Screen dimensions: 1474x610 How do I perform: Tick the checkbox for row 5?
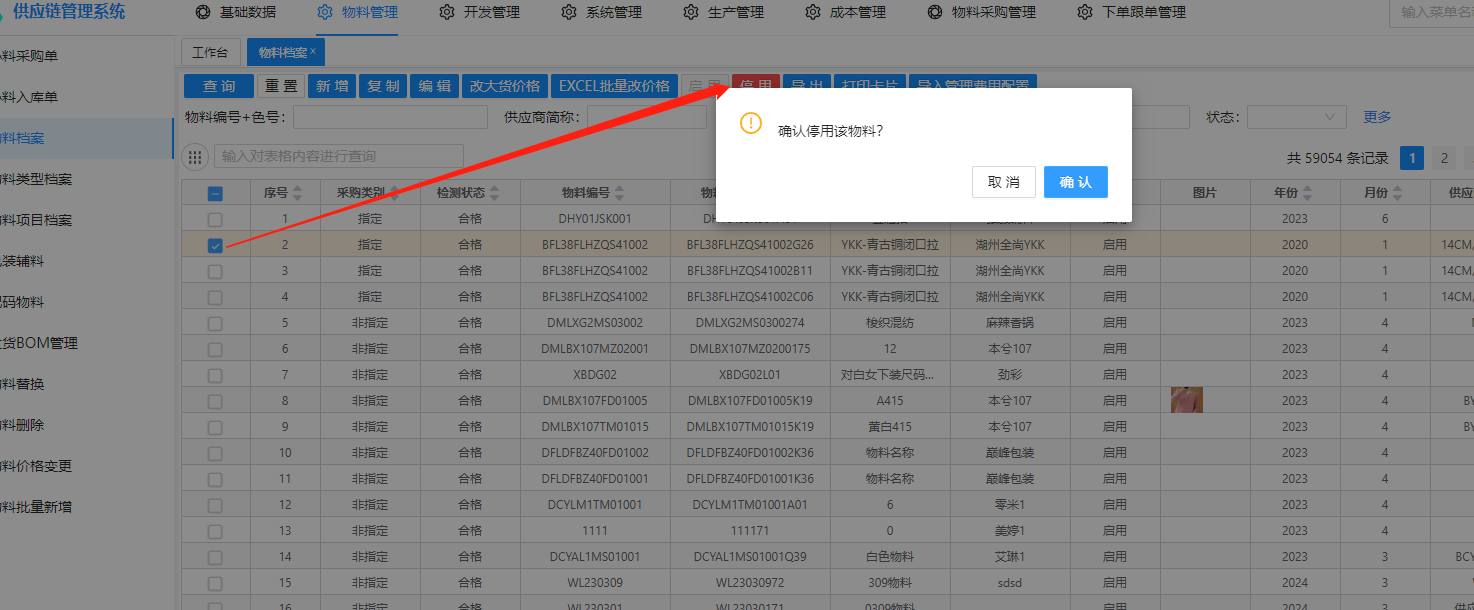(215, 323)
